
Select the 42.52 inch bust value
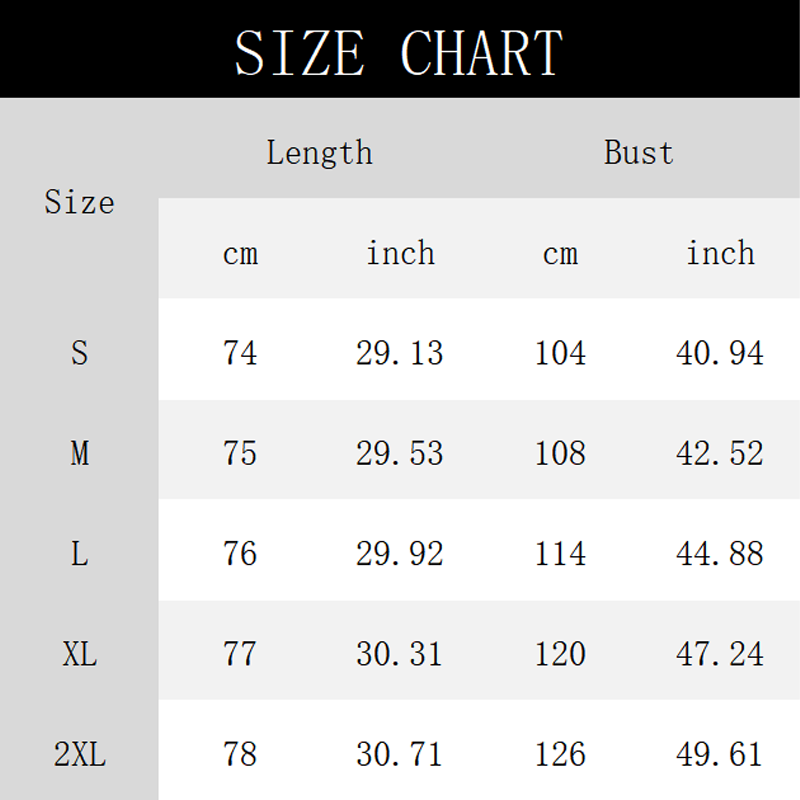click(x=719, y=453)
